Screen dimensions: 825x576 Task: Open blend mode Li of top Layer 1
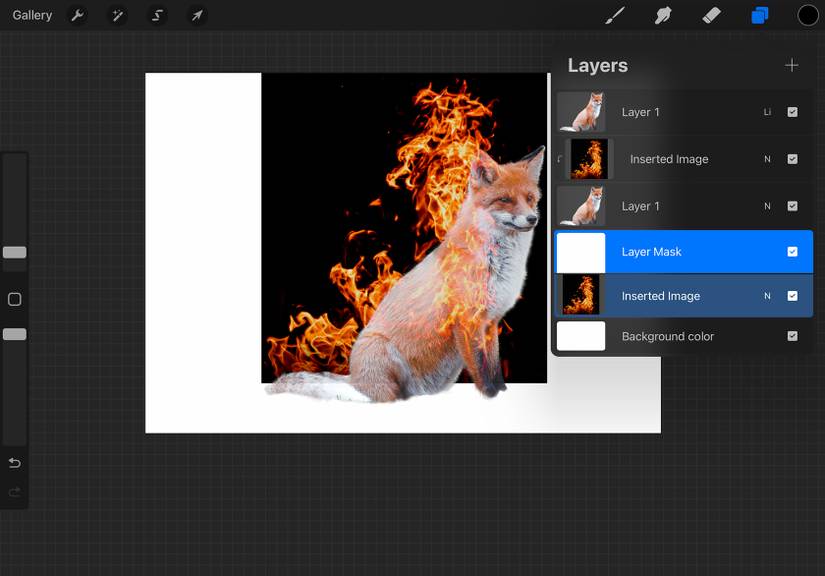click(x=767, y=112)
